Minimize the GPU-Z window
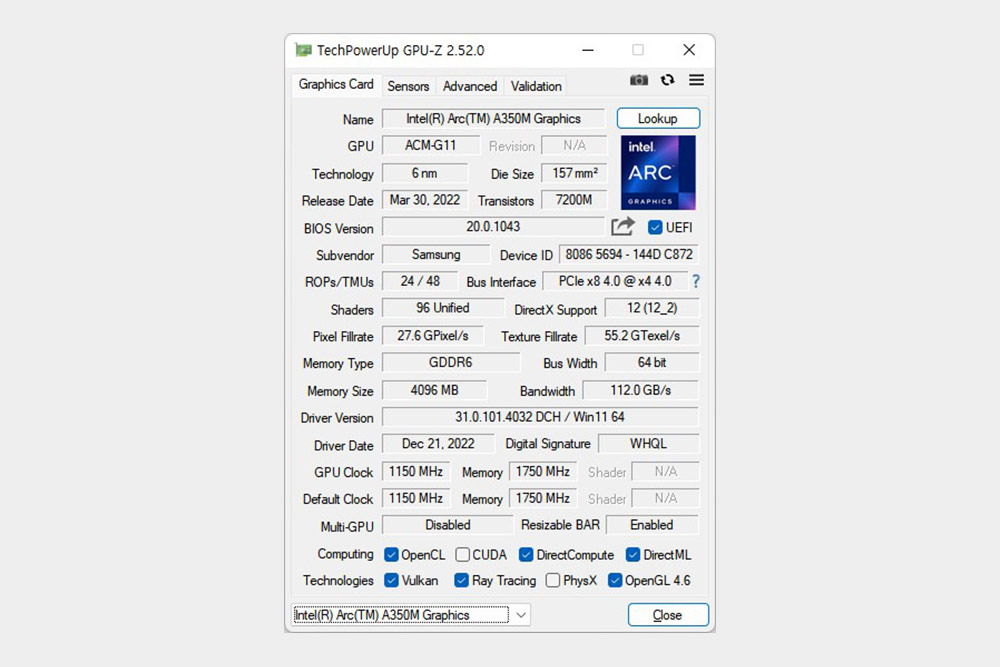The width and height of the screenshot is (1000, 667). (x=588, y=50)
